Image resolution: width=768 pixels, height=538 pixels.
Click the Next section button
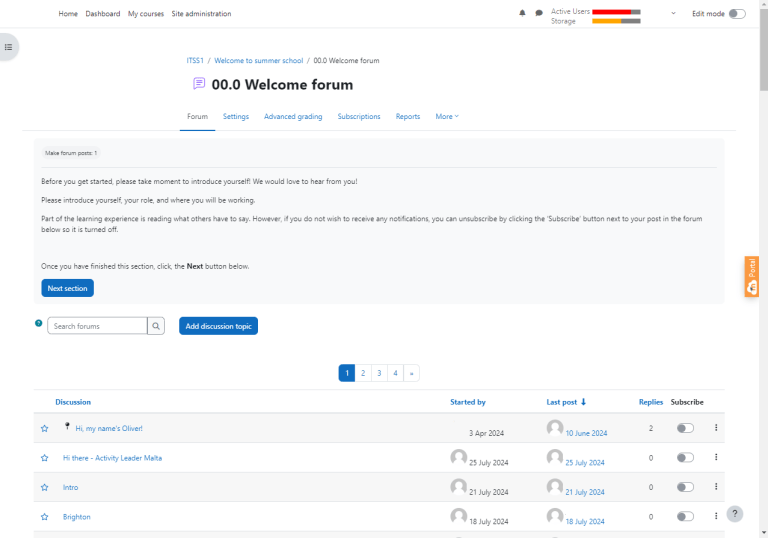point(68,288)
